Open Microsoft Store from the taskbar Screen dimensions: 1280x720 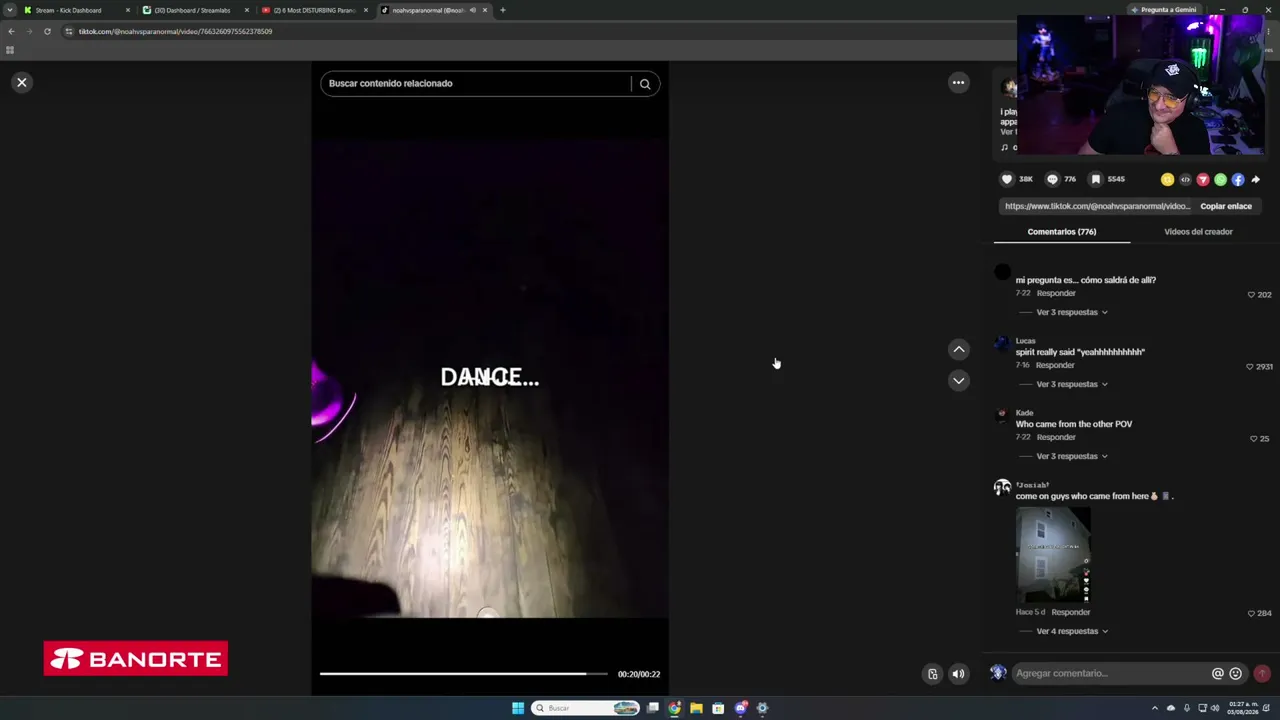pyautogui.click(x=718, y=708)
